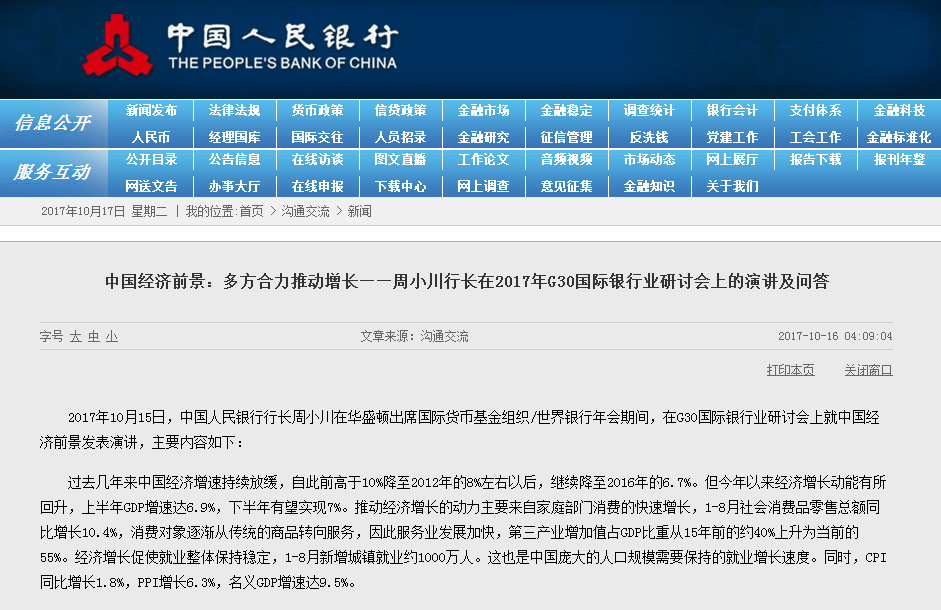Open 沟通交流 breadcrumb link
Image resolution: width=941 pixels, height=610 pixels.
305,211
